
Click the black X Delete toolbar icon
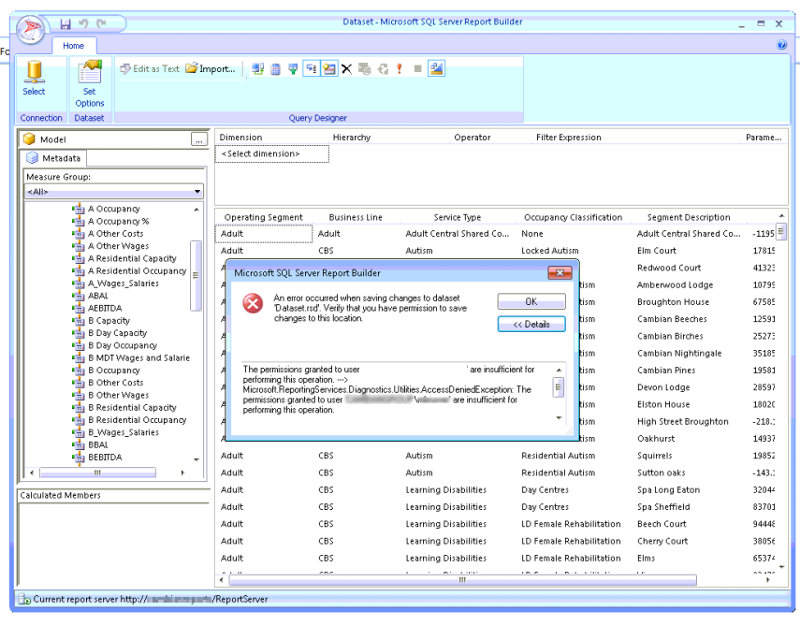[346, 68]
